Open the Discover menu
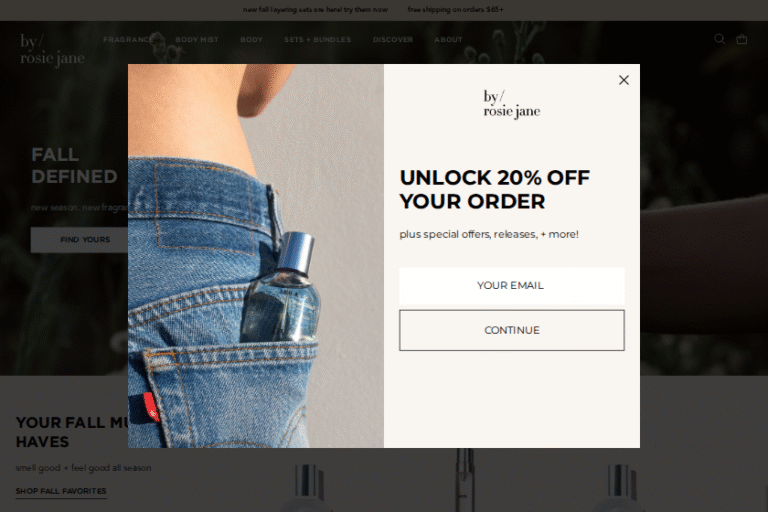This screenshot has height=512, width=768. pyautogui.click(x=393, y=40)
